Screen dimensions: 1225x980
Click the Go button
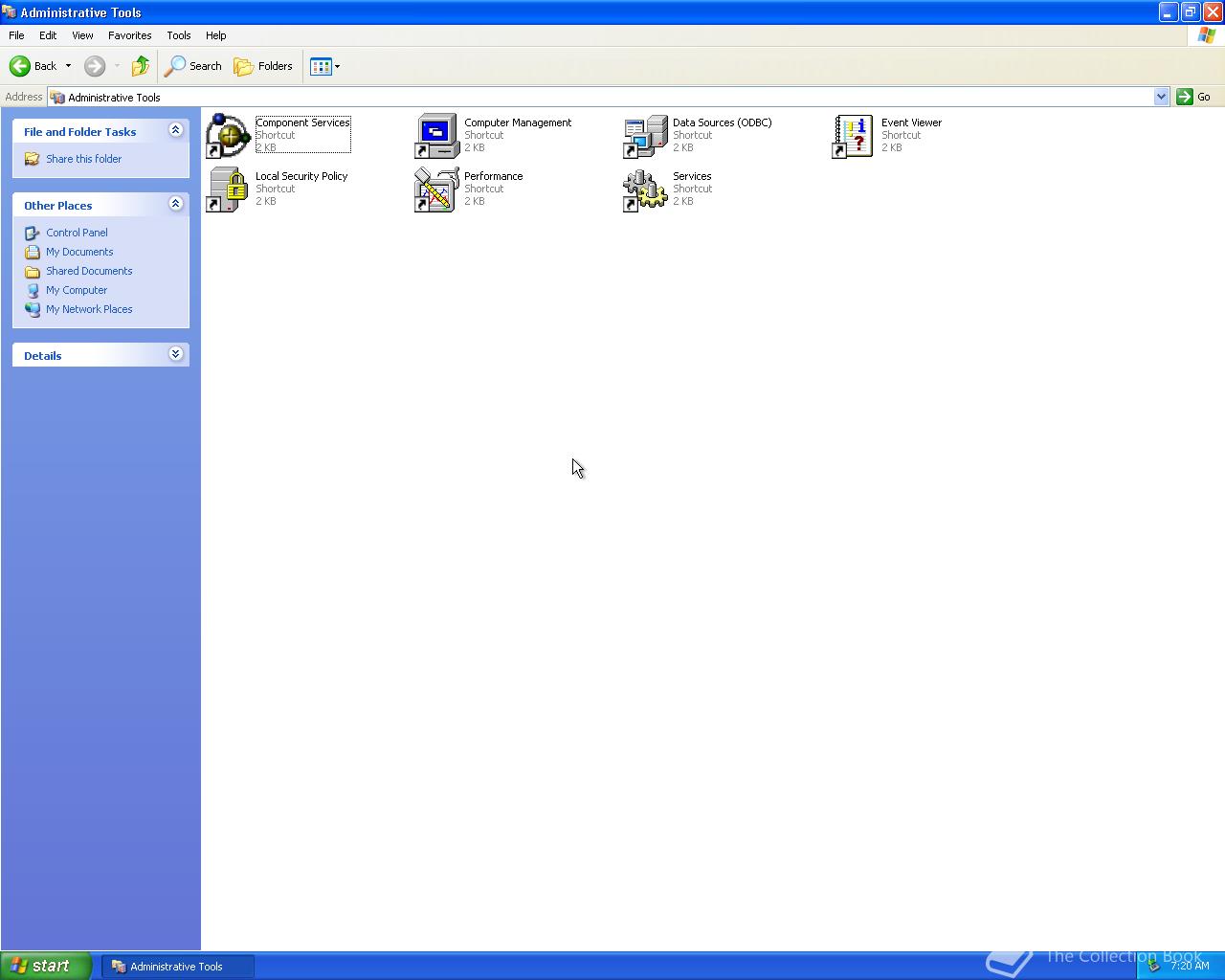coord(1193,97)
